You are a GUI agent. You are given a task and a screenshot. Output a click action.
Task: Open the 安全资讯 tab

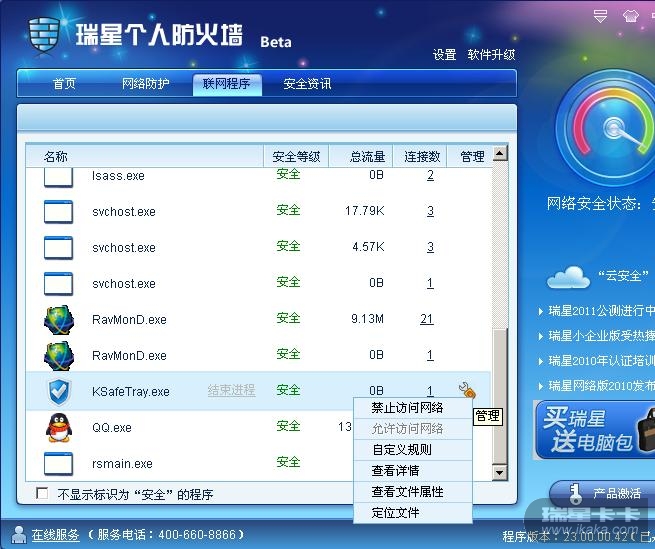click(307, 84)
